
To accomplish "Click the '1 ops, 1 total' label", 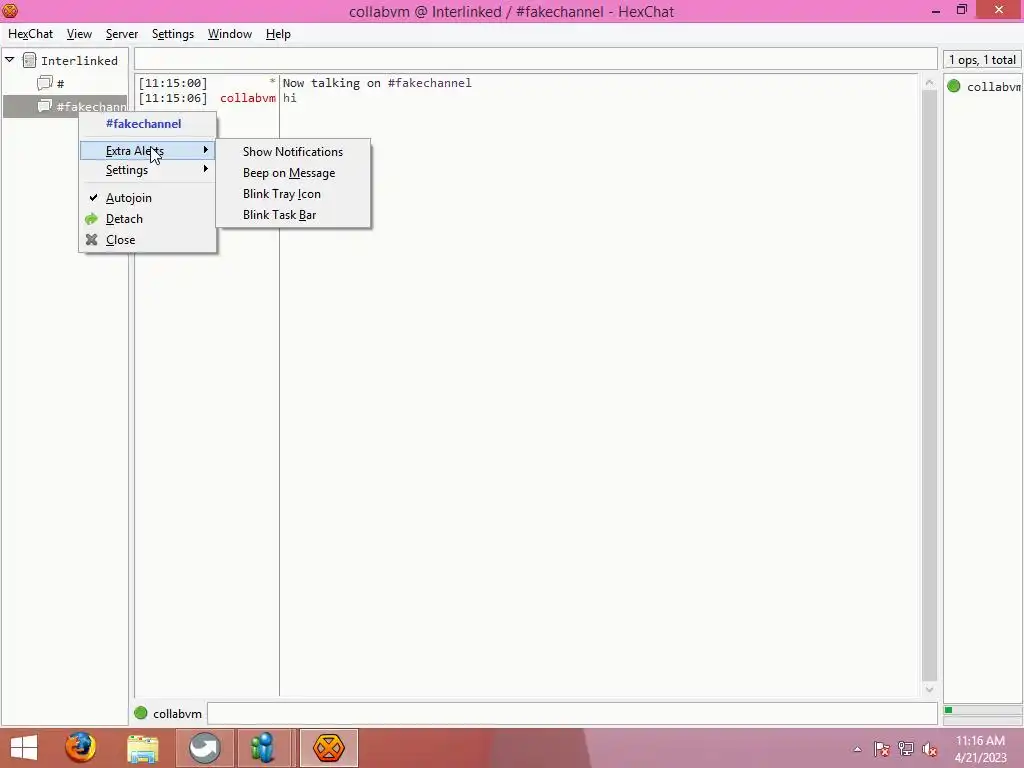I will 982,59.
